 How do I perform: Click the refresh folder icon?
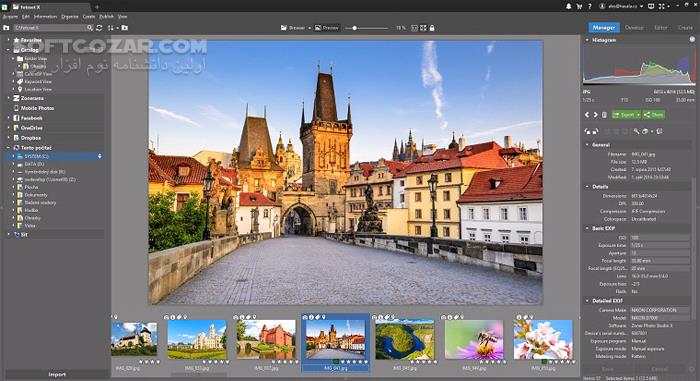[x=99, y=28]
